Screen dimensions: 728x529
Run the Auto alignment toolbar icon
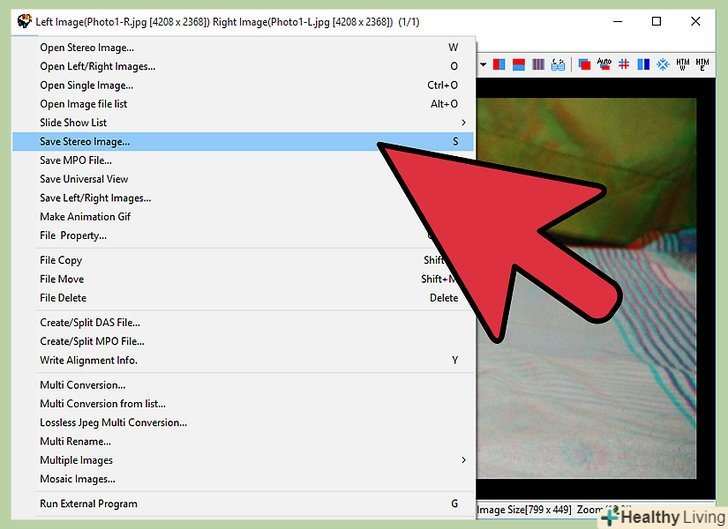604,64
